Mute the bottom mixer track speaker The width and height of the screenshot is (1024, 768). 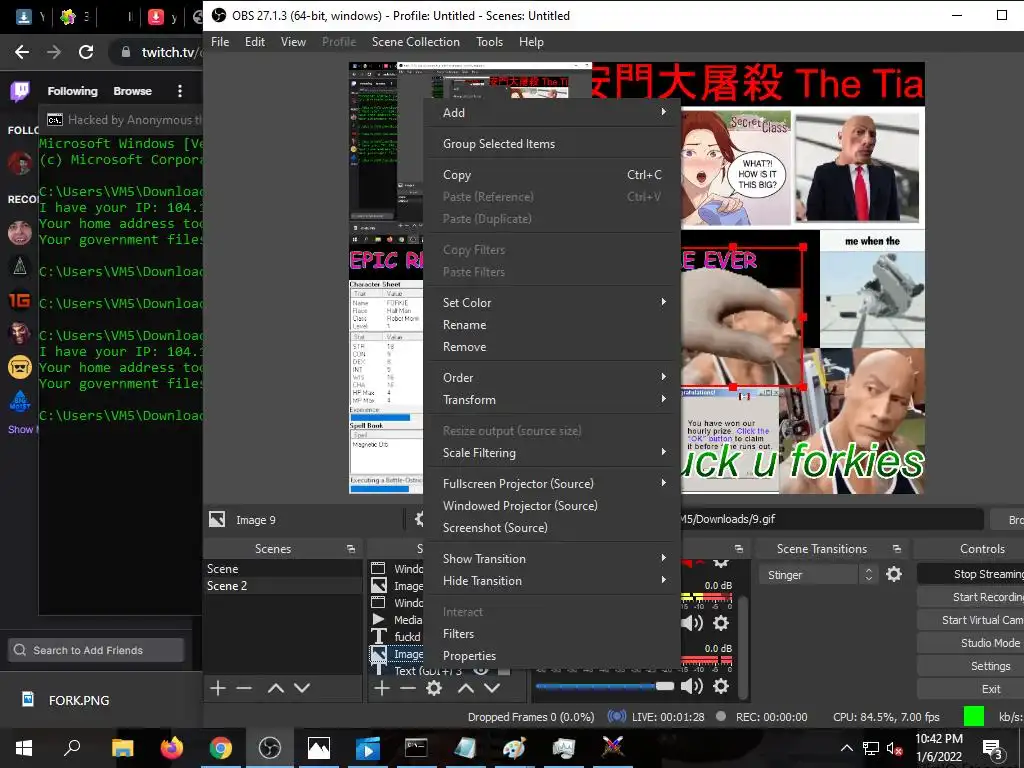point(692,686)
